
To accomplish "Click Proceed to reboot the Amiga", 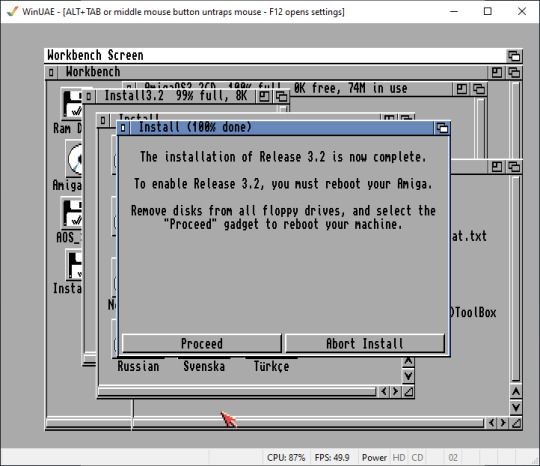I will (x=202, y=343).
